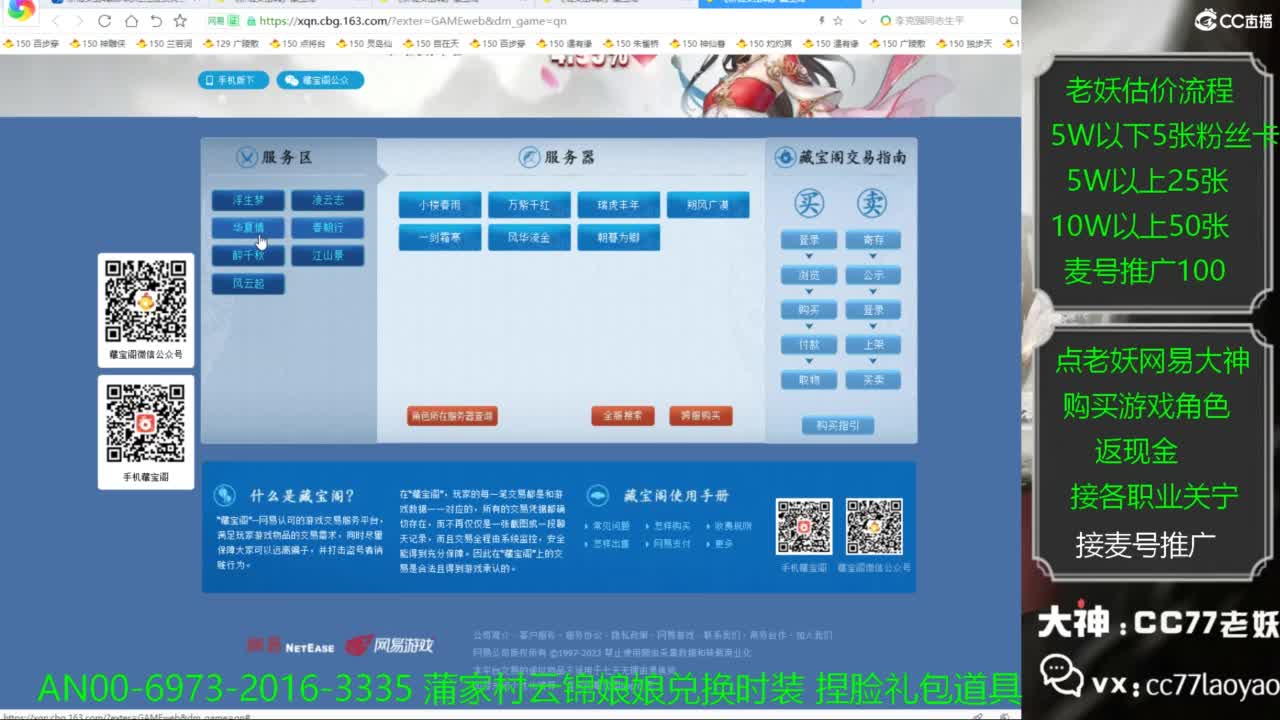Open the browser home page icon

131,21
